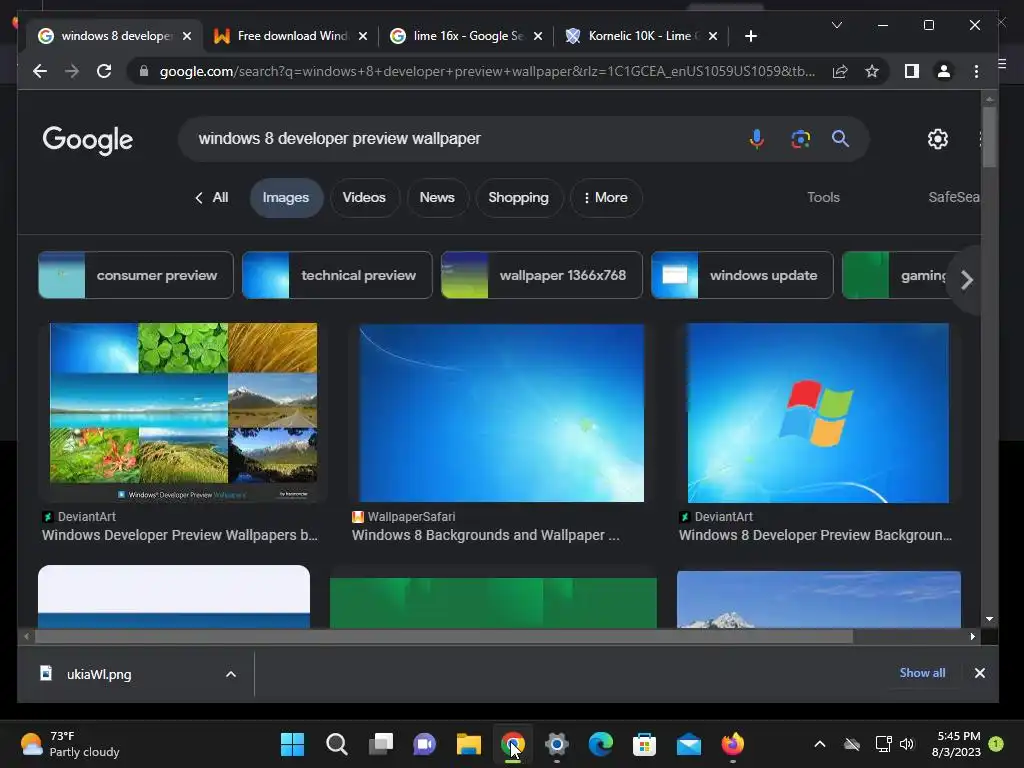Screen dimensions: 1024x768
Task: Open 'Windows Developer Preview Wallpapers' result link
Action: click(x=180, y=535)
